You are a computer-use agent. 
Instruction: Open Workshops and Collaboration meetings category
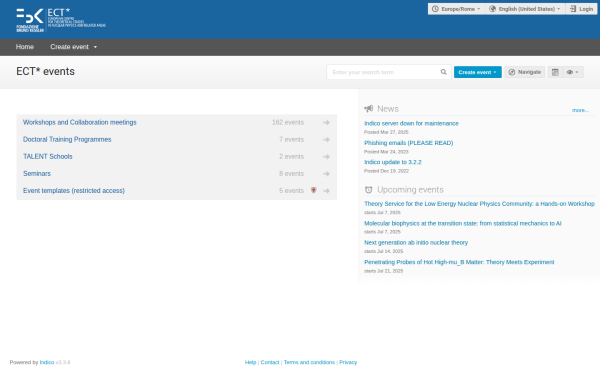[80, 122]
